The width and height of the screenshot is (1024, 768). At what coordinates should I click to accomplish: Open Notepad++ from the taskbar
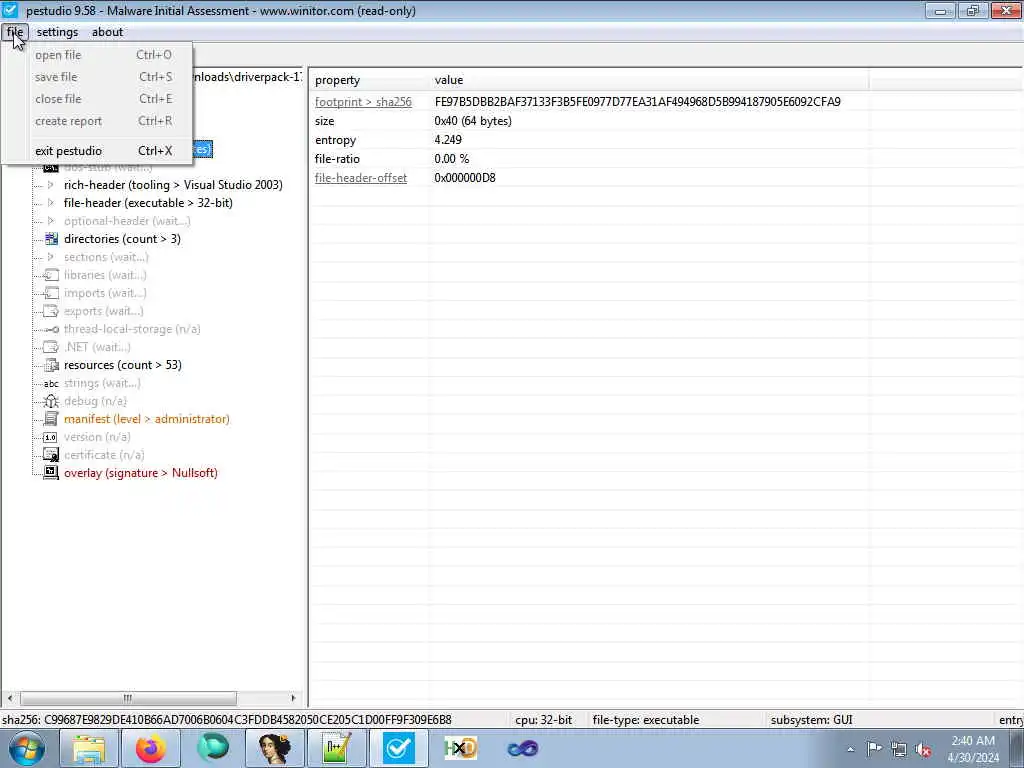click(x=337, y=748)
